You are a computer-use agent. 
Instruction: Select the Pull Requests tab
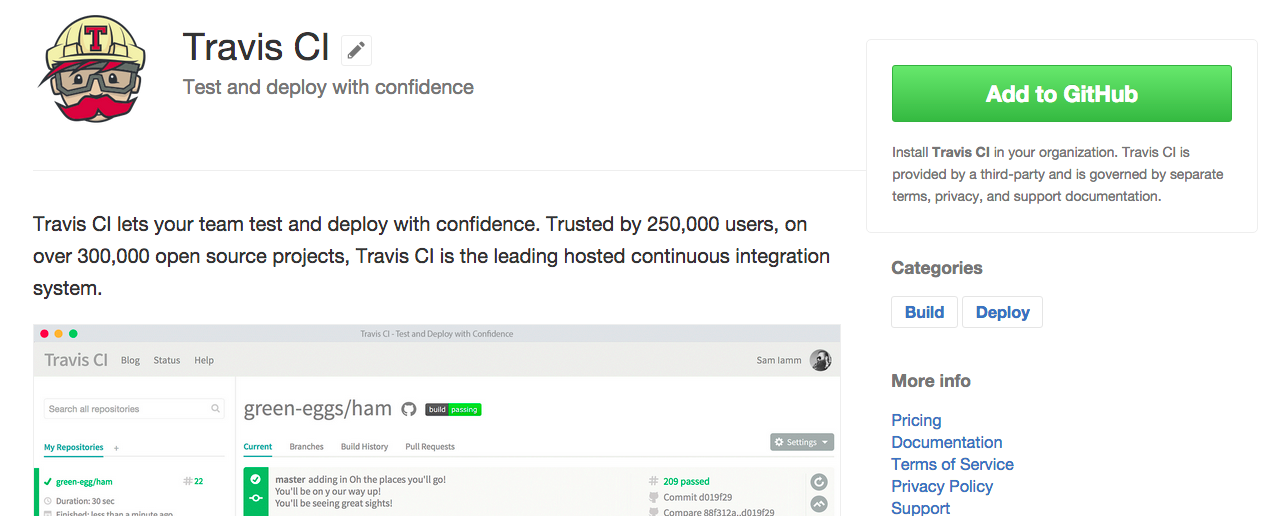point(430,447)
